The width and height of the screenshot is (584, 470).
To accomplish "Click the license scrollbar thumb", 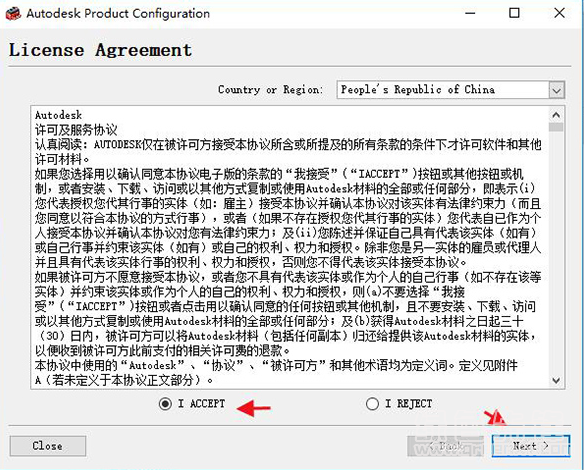I will [556, 127].
